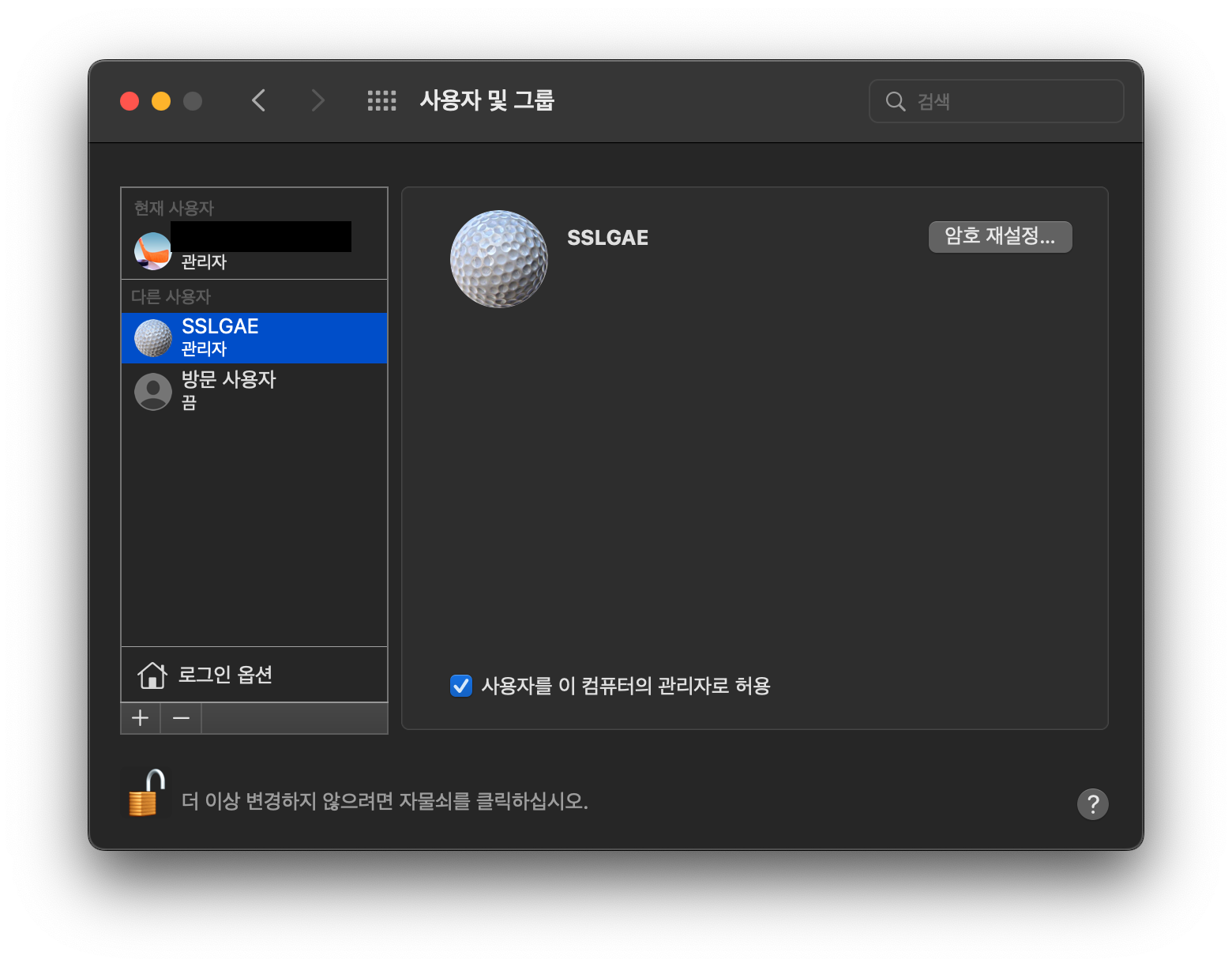Image resolution: width=1232 pixels, height=967 pixels.
Task: Click SSLGAE golf ball sidebar icon
Action: 153,338
